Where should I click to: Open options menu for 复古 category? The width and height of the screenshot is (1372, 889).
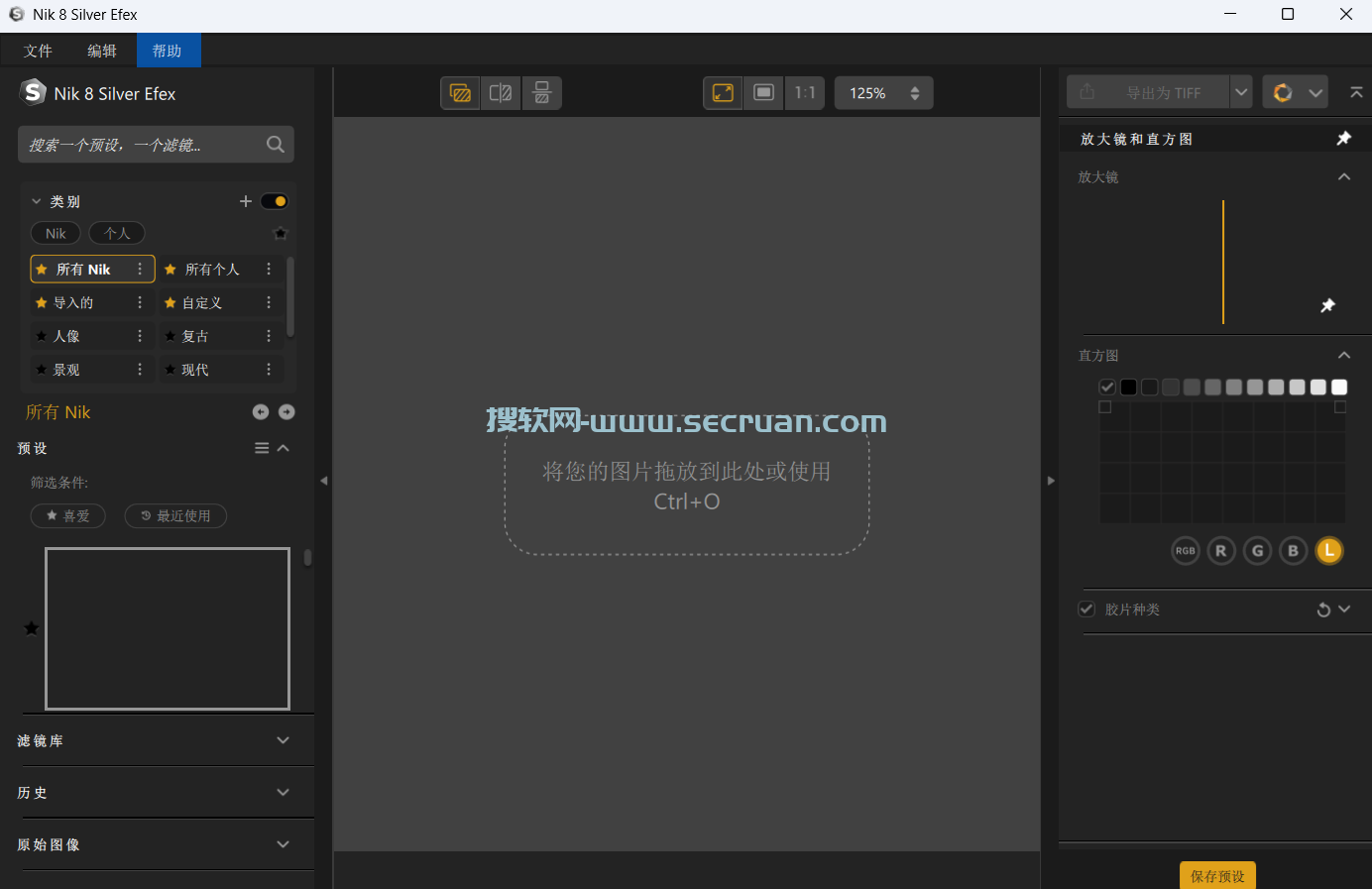(x=269, y=336)
